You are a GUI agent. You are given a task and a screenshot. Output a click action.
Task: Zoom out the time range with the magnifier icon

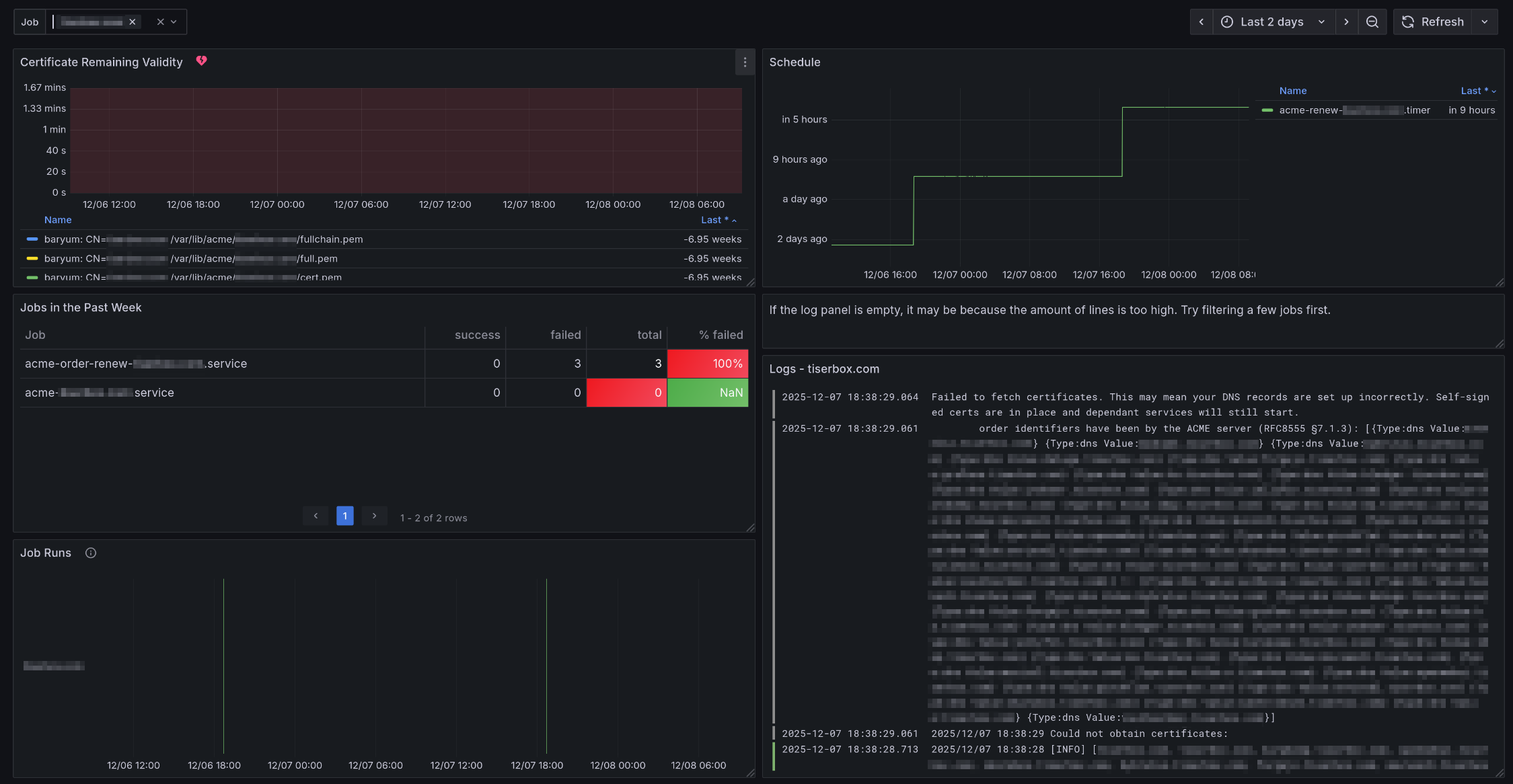pyautogui.click(x=1372, y=22)
